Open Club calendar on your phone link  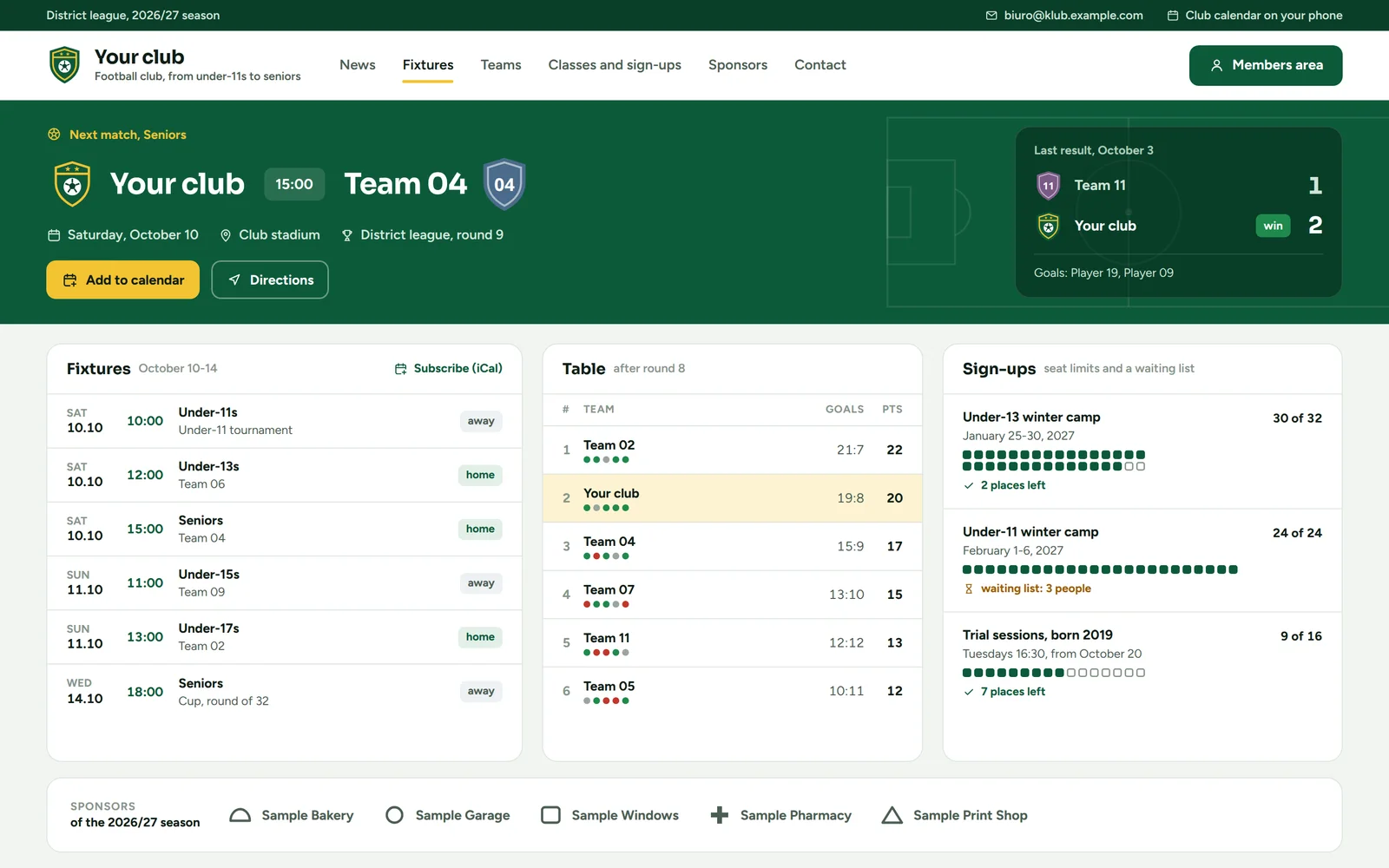1254,16
